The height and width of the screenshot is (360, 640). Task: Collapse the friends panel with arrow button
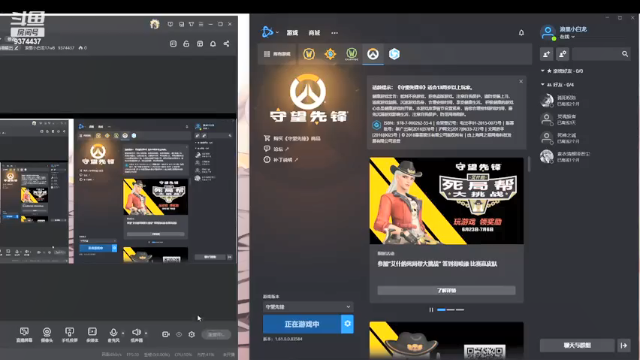pyautogui.click(x=624, y=345)
